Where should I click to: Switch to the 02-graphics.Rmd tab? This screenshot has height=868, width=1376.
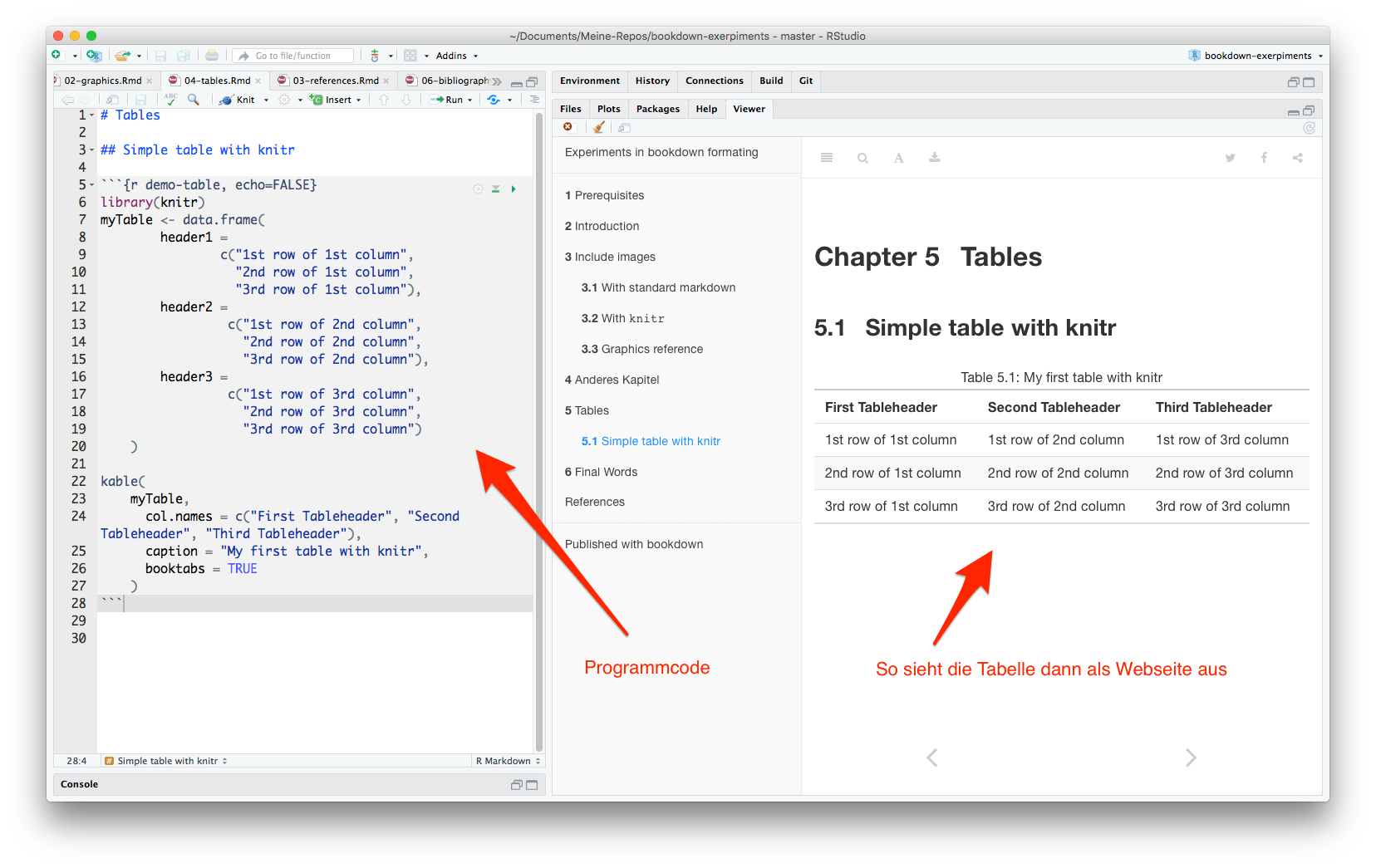tap(103, 81)
